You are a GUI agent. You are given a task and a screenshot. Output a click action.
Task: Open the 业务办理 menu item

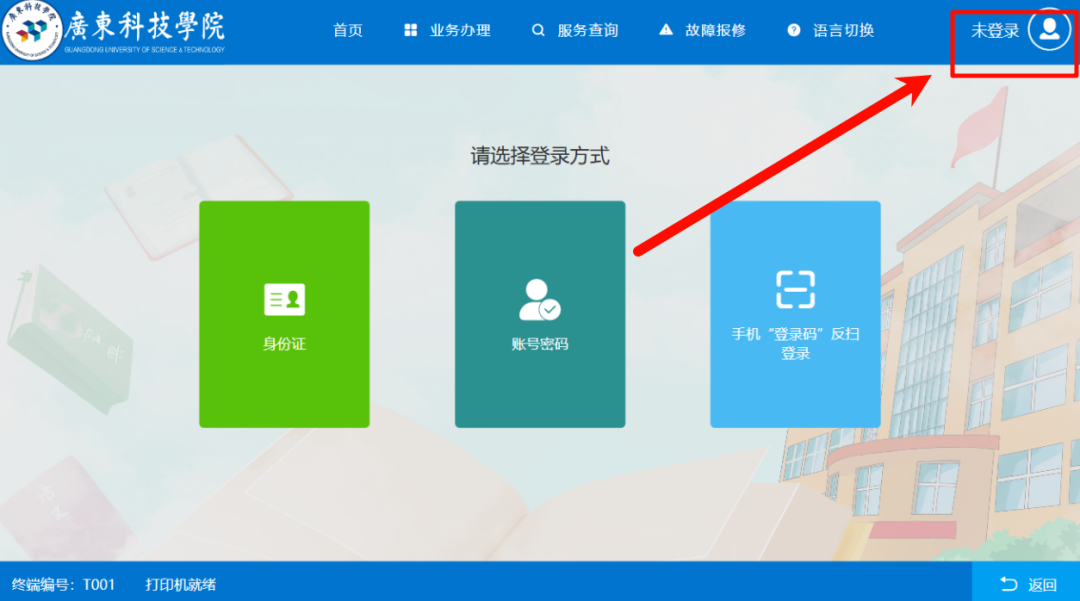coord(461,30)
